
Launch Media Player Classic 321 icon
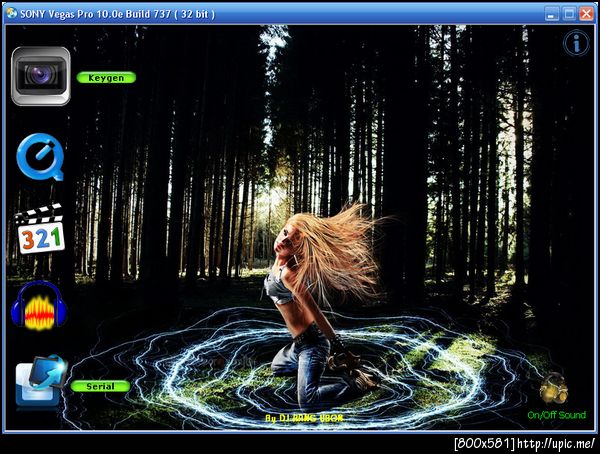40,229
